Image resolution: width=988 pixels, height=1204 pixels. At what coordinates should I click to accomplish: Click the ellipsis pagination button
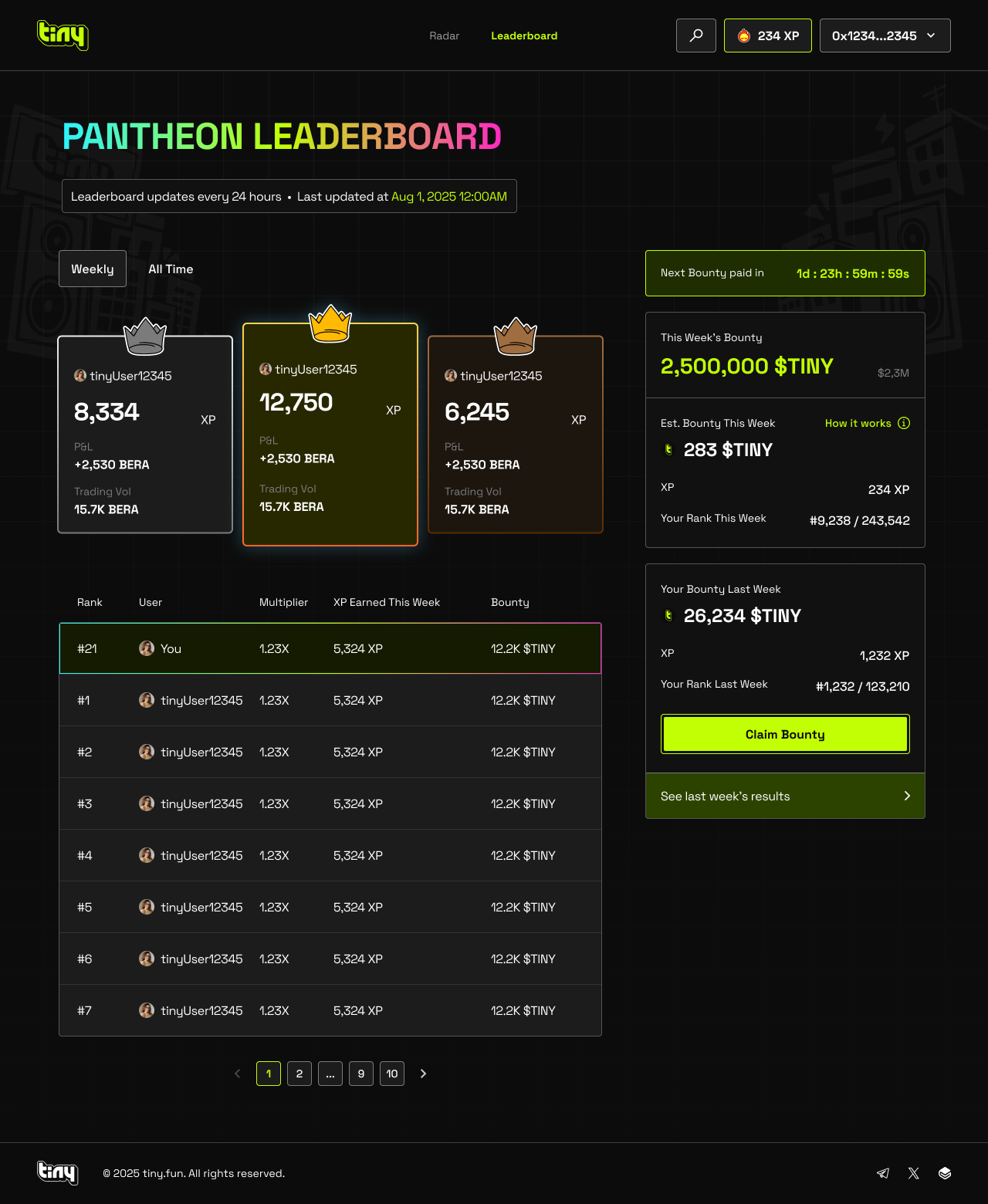[330, 1074]
